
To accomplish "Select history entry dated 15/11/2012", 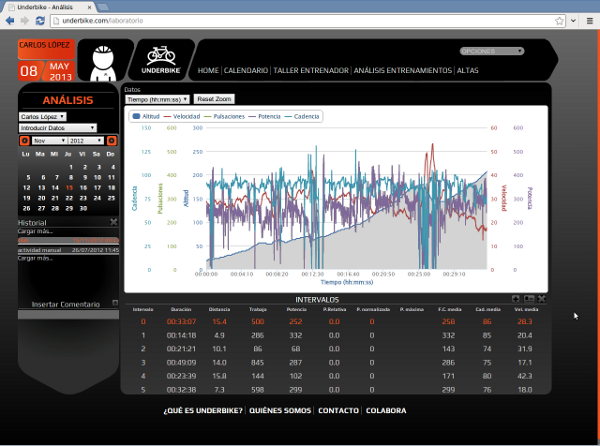I will pyautogui.click(x=68, y=240).
